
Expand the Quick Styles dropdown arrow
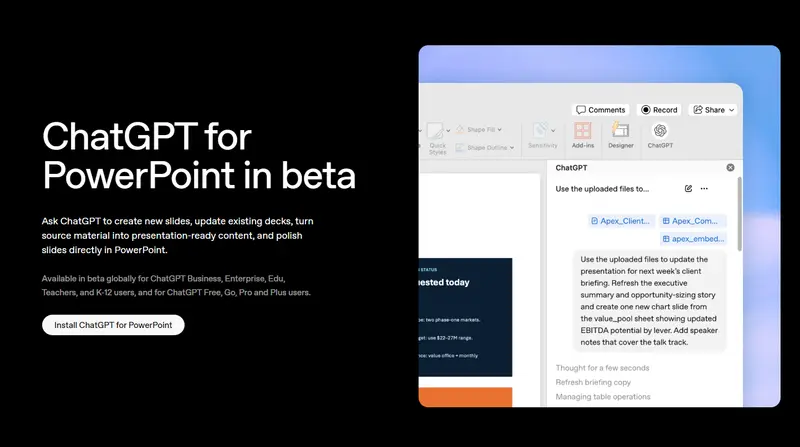448,131
